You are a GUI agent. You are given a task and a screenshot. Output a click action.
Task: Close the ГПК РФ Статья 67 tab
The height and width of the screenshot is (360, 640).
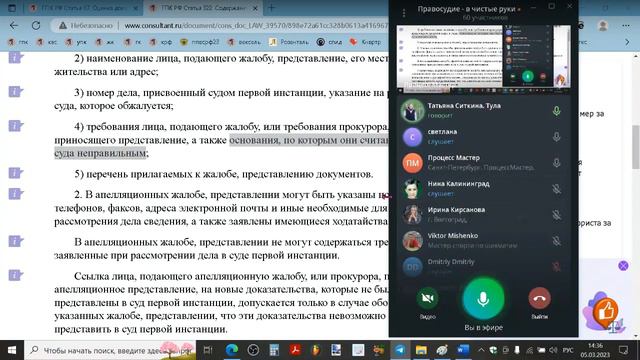[x=136, y=8]
